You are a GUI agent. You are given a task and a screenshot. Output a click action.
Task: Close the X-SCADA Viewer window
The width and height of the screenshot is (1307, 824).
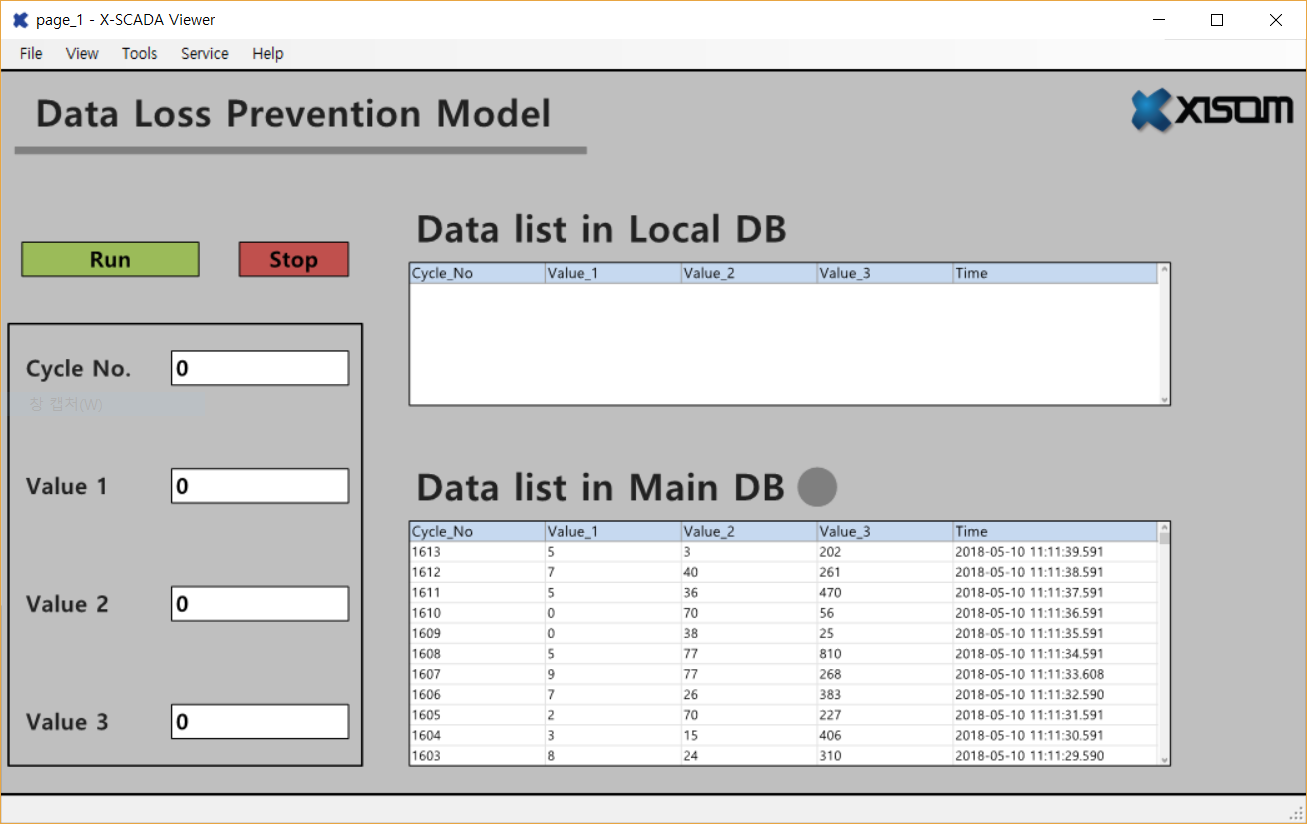coord(1275,20)
